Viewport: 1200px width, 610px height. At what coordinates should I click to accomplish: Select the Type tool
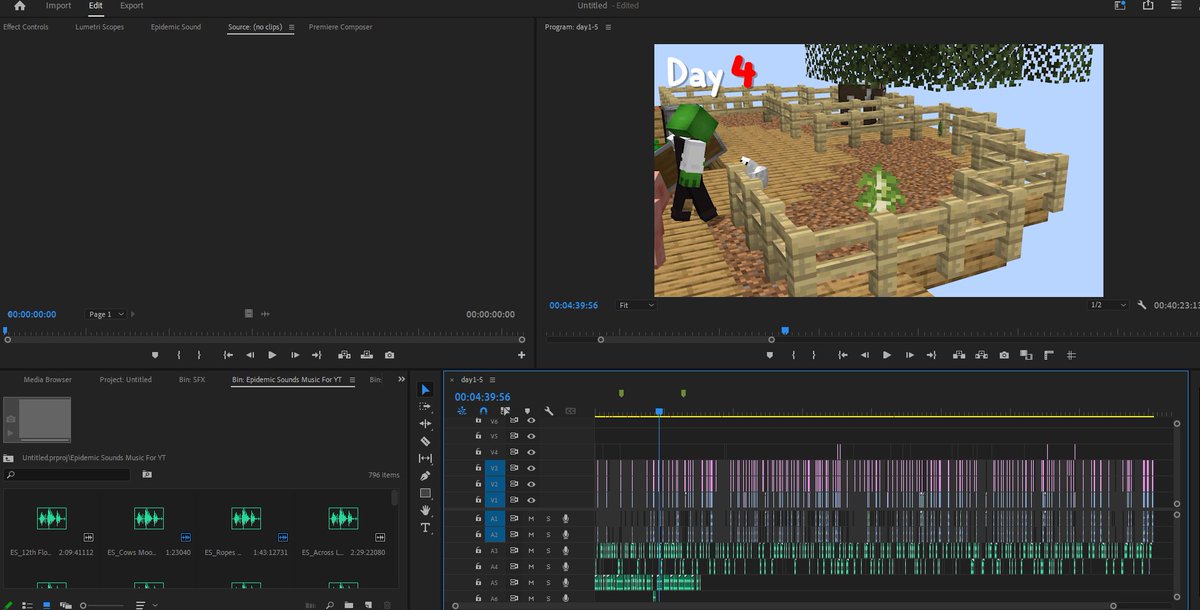pos(425,527)
